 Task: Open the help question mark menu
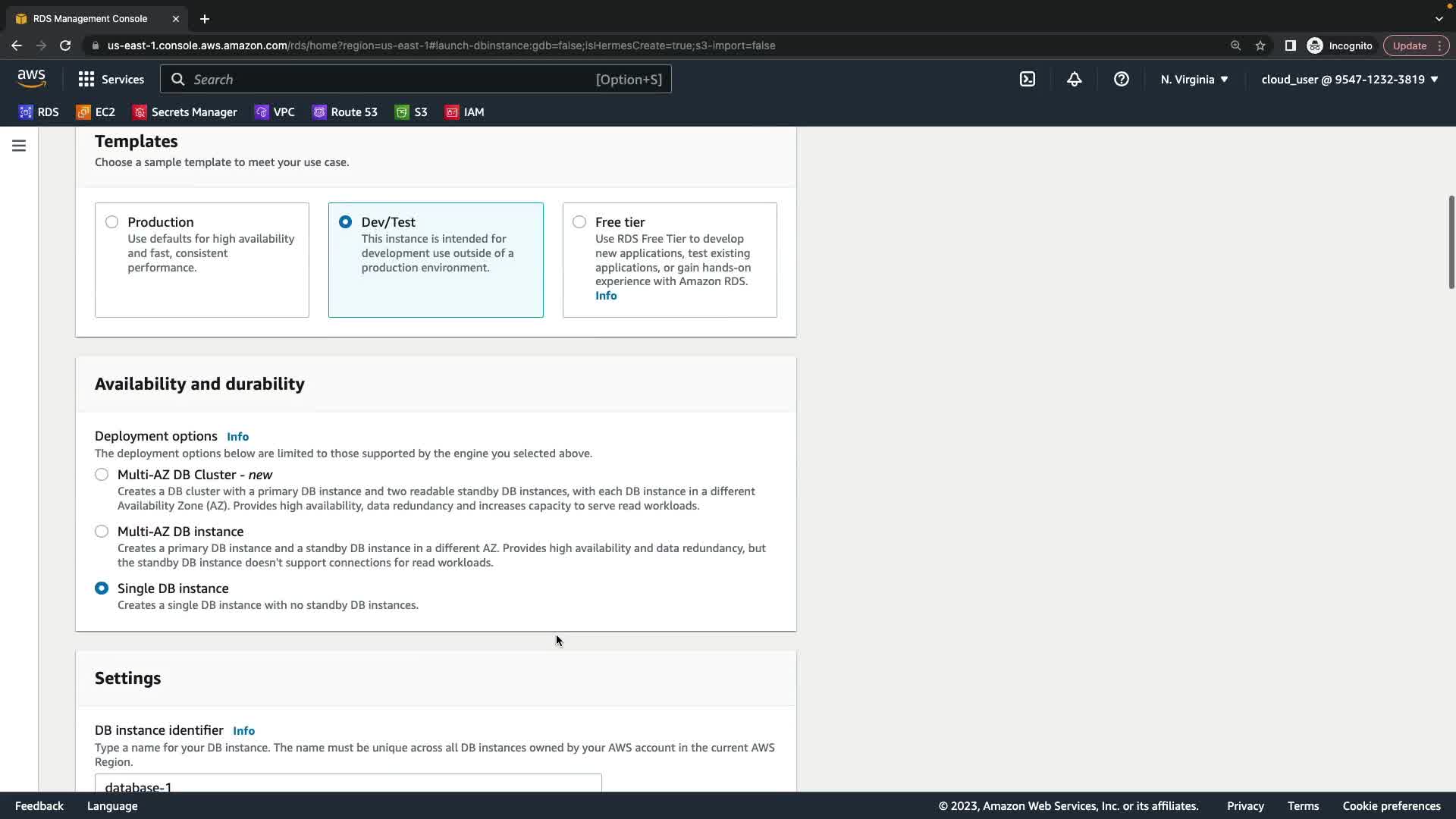1122,79
